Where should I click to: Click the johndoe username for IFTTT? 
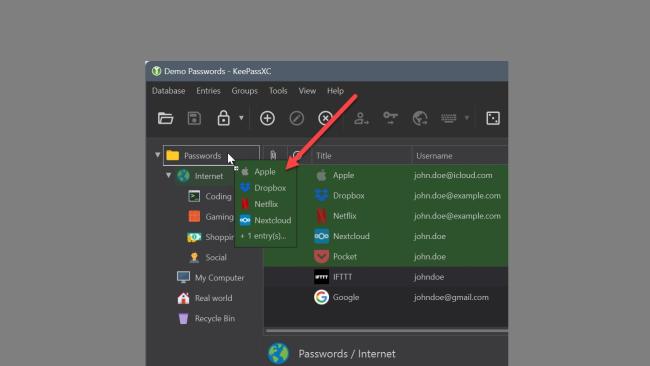click(429, 277)
